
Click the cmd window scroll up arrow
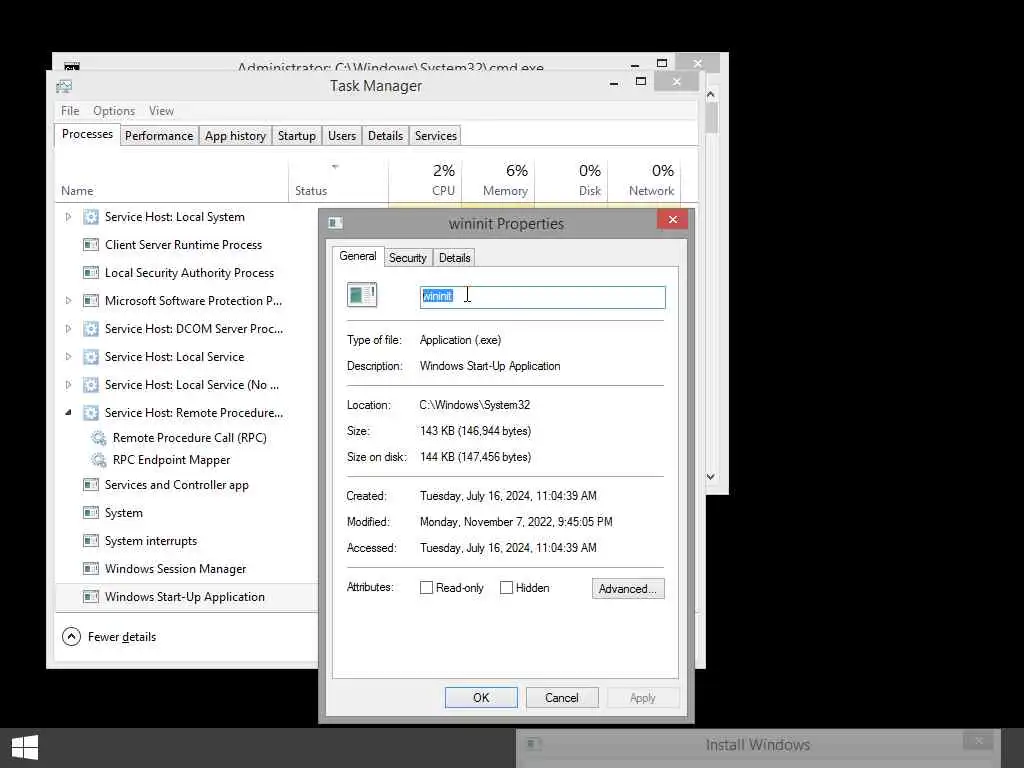pos(711,95)
